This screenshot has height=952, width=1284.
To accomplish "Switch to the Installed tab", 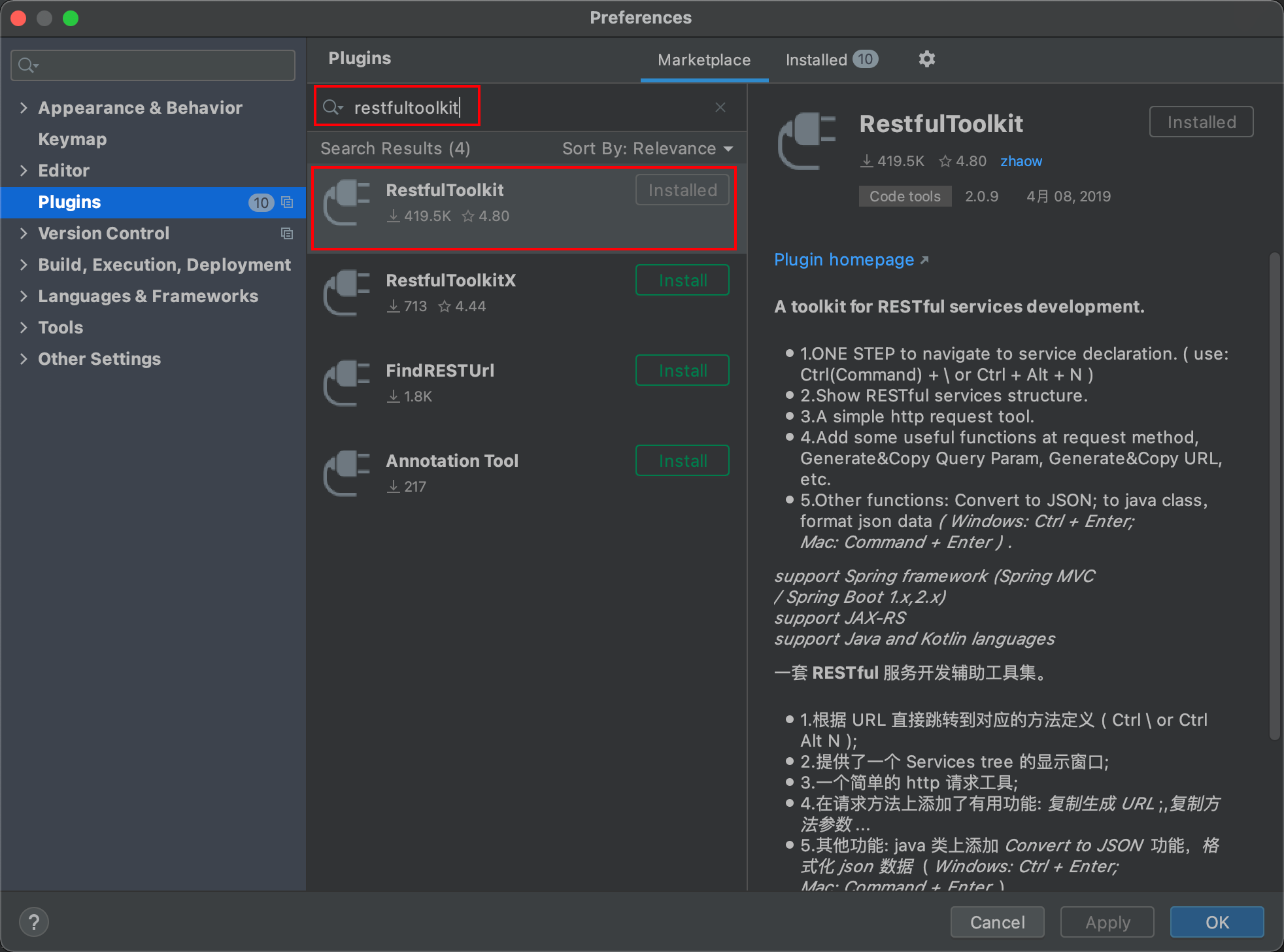I will tap(832, 59).
